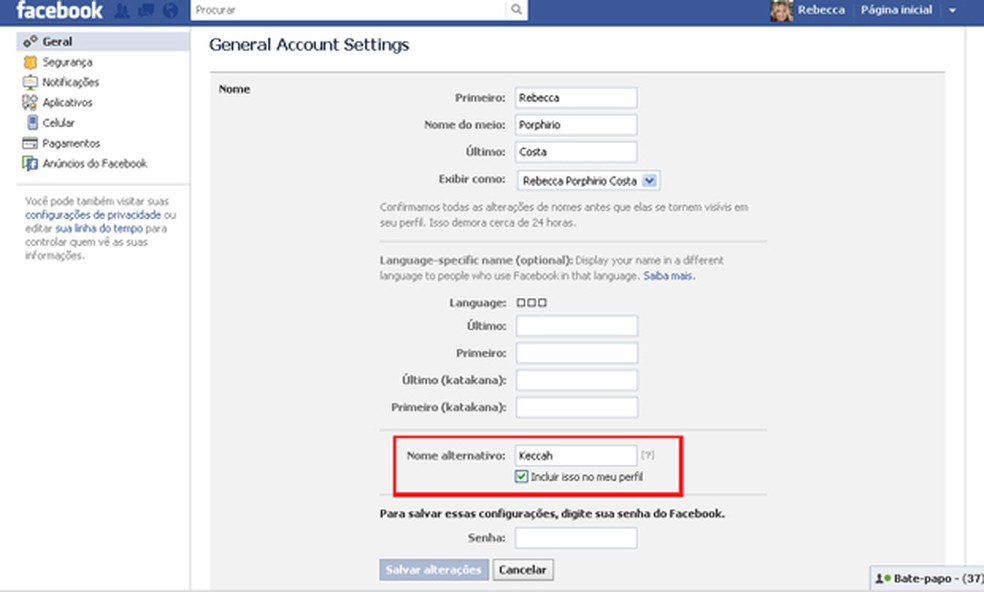Image resolution: width=984 pixels, height=592 pixels.
Task: Toggle 'Incluir isso no meu perfil' checkbox
Action: point(522,477)
